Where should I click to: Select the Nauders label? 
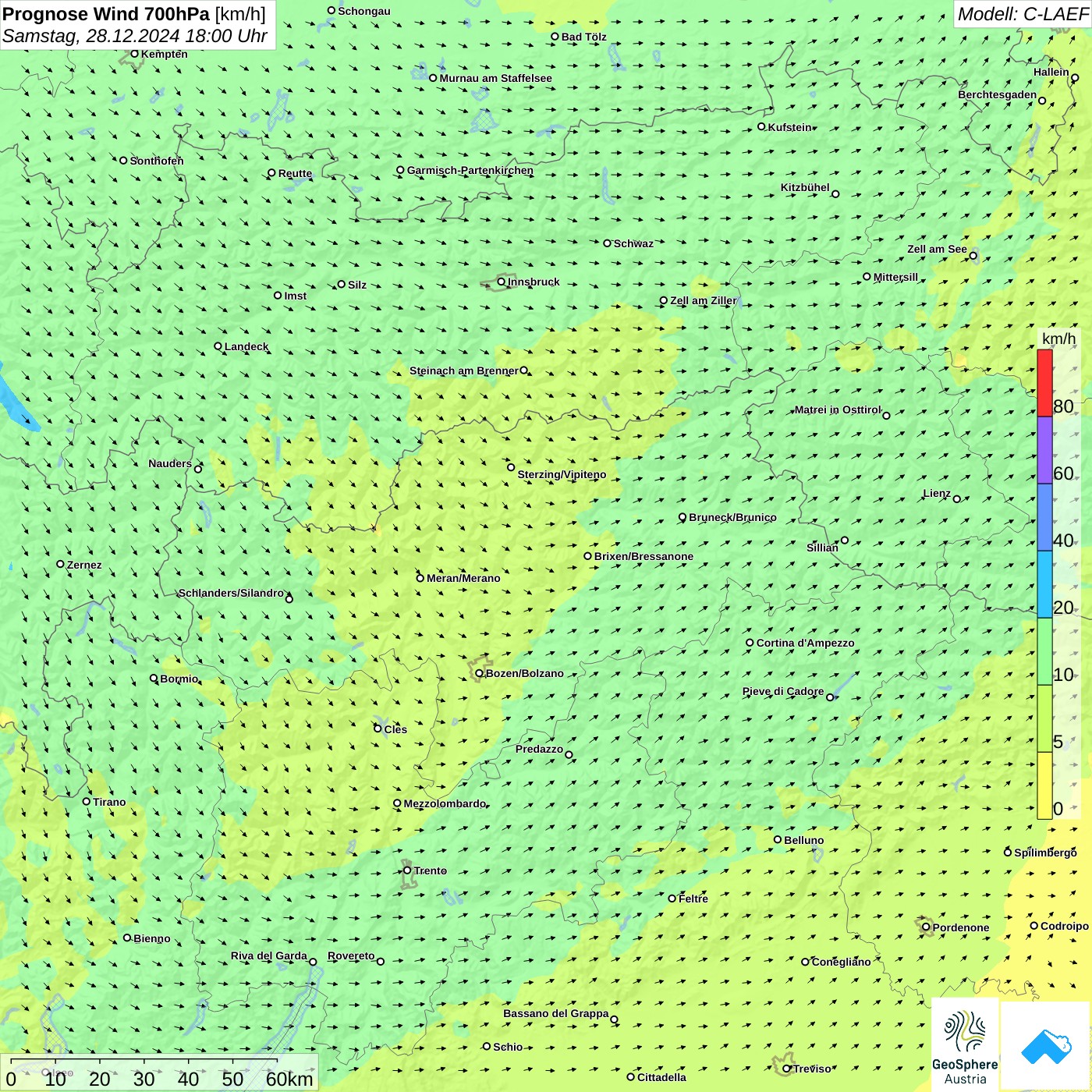pyautogui.click(x=170, y=463)
